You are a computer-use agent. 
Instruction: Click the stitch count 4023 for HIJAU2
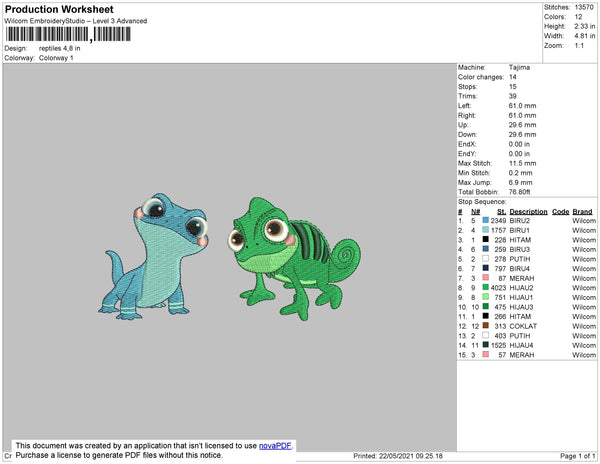point(499,288)
